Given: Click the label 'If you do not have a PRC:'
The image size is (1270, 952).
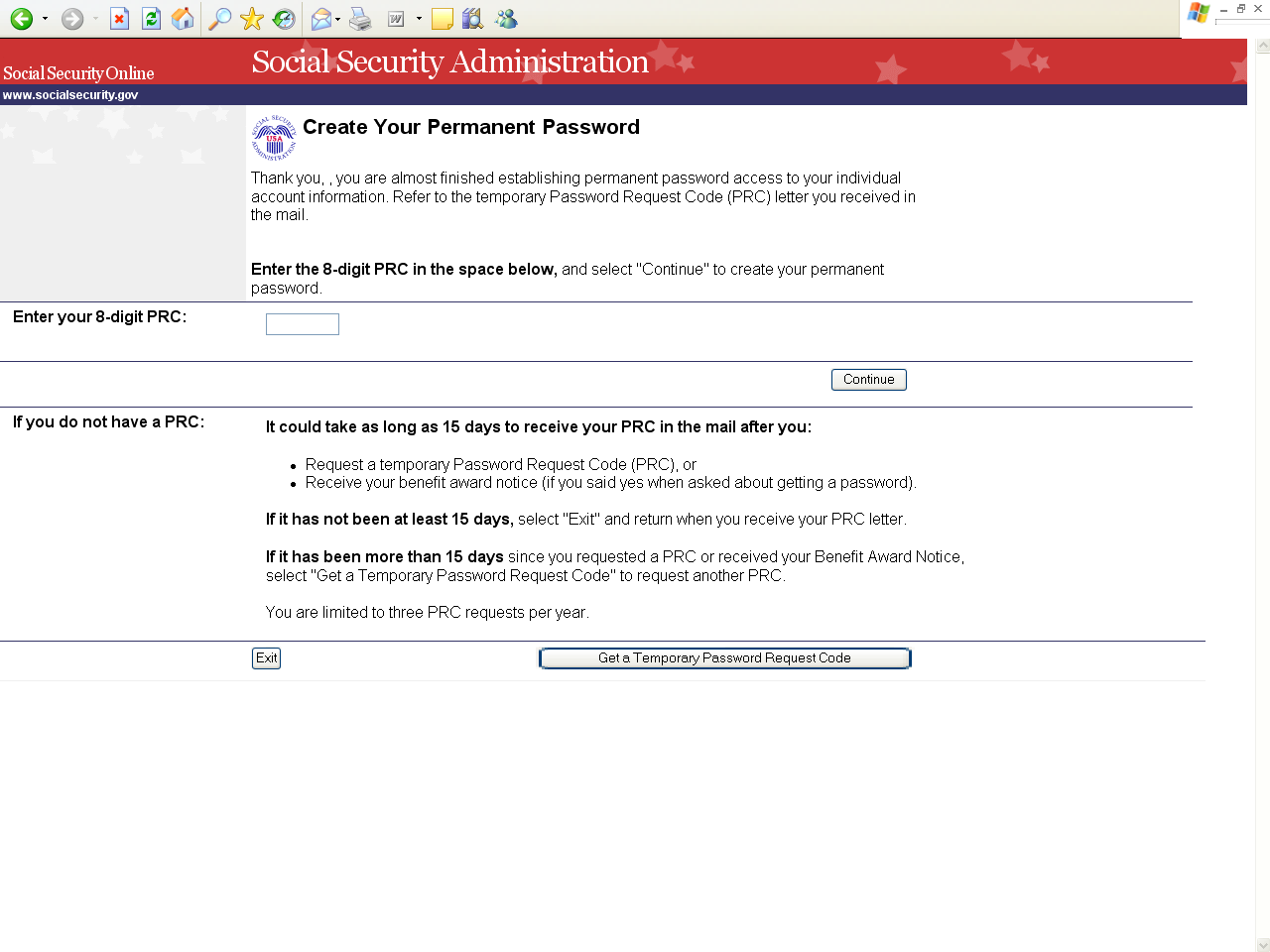Looking at the screenshot, I should [x=108, y=422].
